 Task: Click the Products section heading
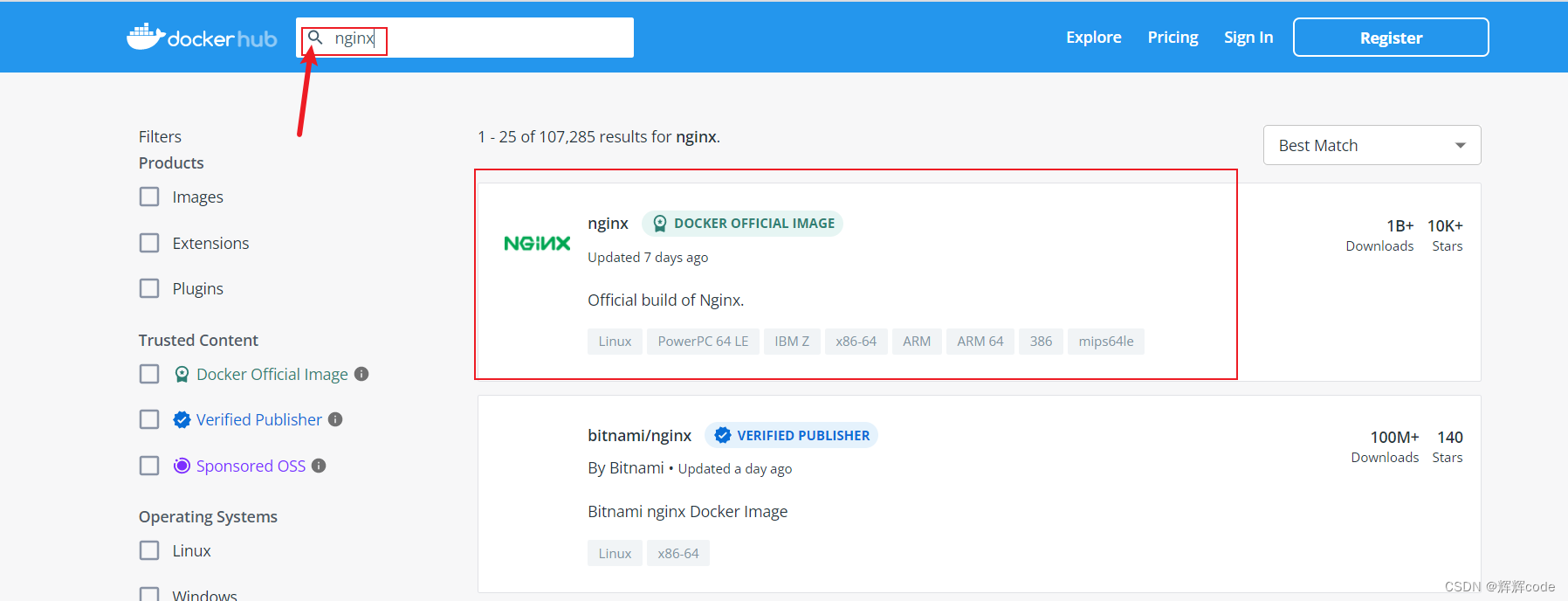171,163
